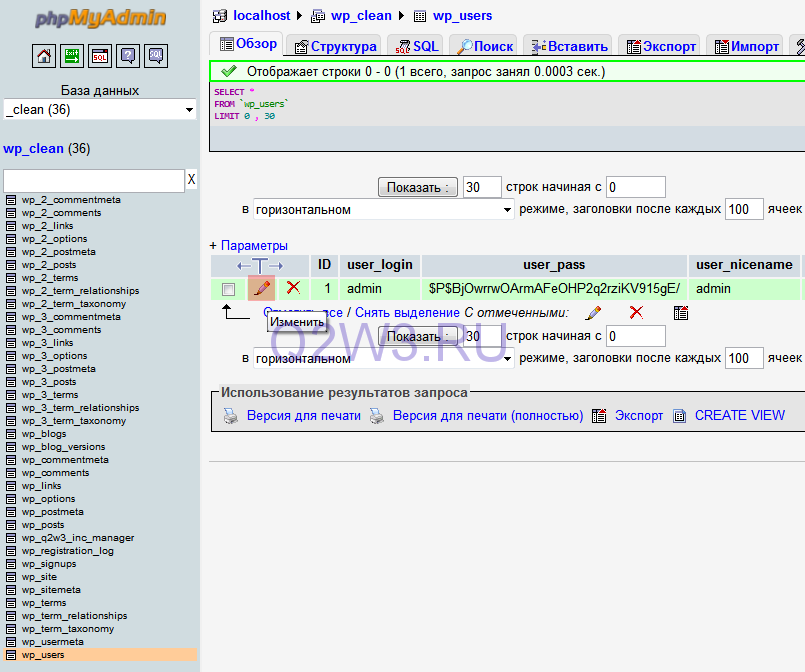Viewport: 805px width, 672px height.
Task: Click the upper 'Показать' button
Action: point(418,187)
